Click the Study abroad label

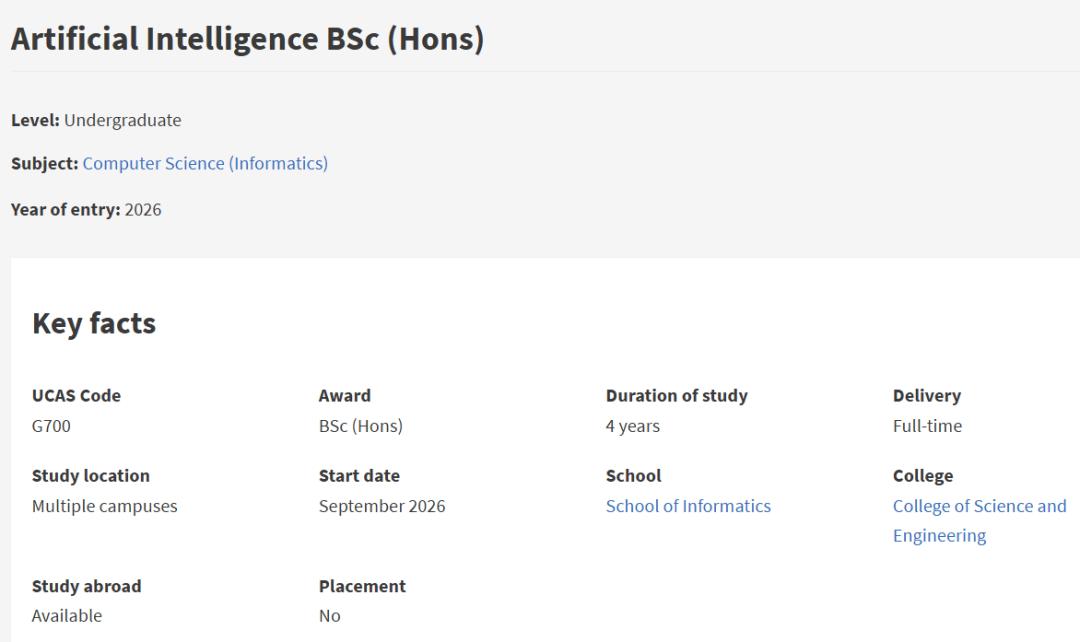(86, 586)
